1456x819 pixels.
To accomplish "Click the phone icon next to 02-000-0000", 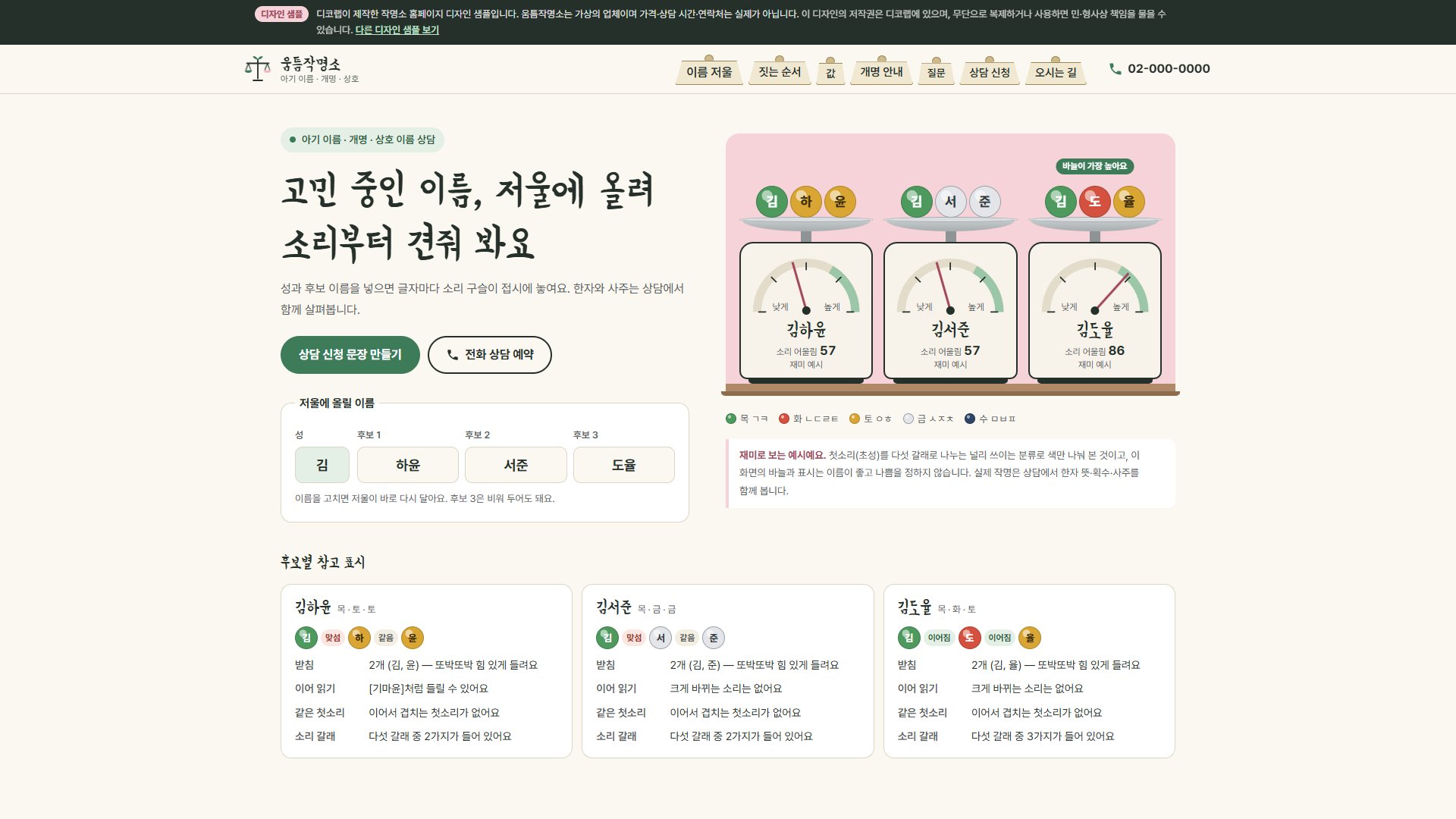I will tap(1115, 69).
